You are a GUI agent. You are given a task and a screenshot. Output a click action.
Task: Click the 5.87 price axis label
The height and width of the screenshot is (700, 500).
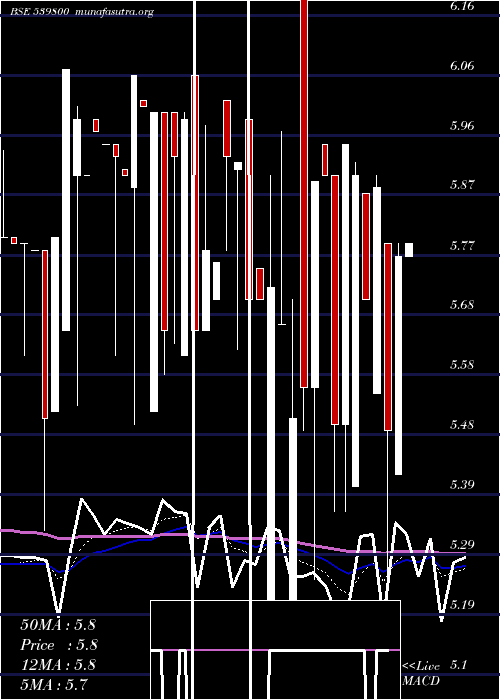point(462,185)
